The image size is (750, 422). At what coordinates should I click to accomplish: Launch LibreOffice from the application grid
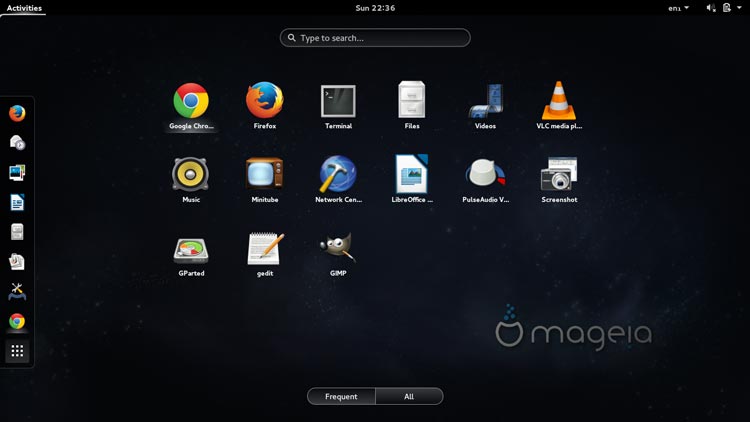click(412, 179)
